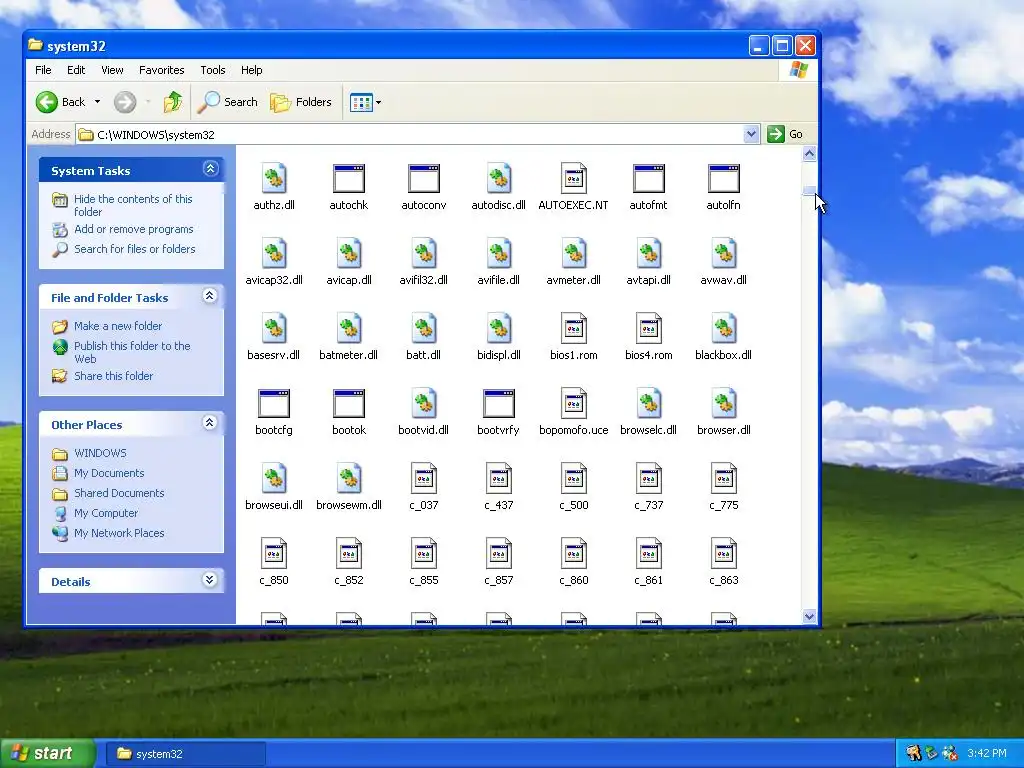Click the bopomofo.uce file icon
The height and width of the screenshot is (768, 1024).
click(x=573, y=404)
